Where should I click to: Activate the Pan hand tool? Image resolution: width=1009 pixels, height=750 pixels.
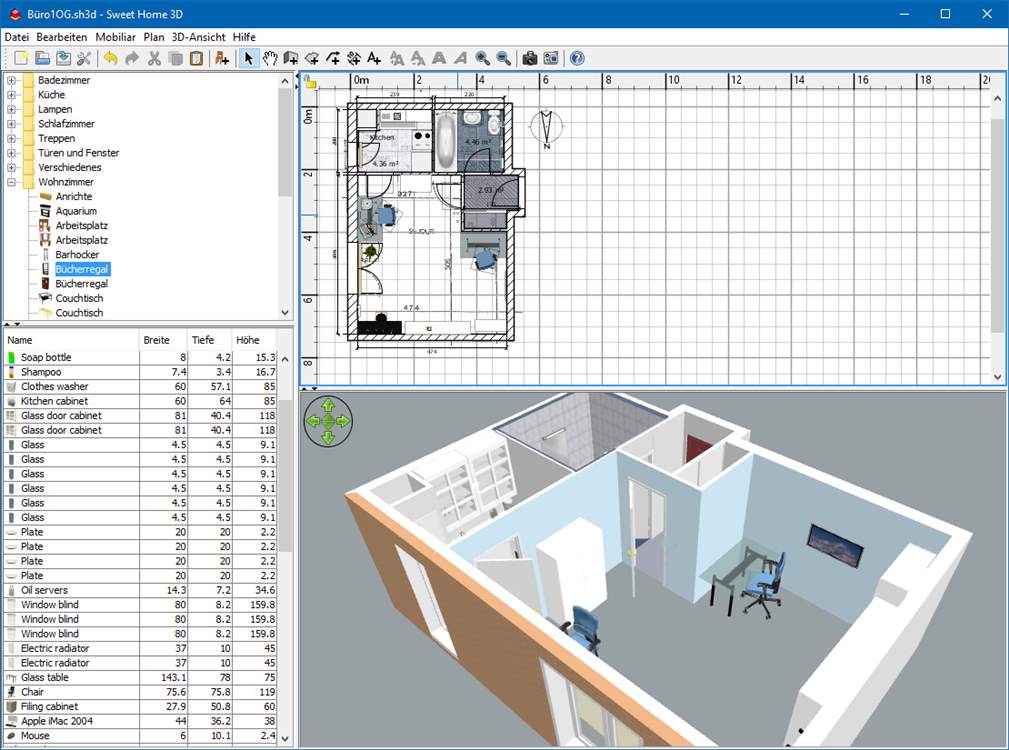coord(270,59)
